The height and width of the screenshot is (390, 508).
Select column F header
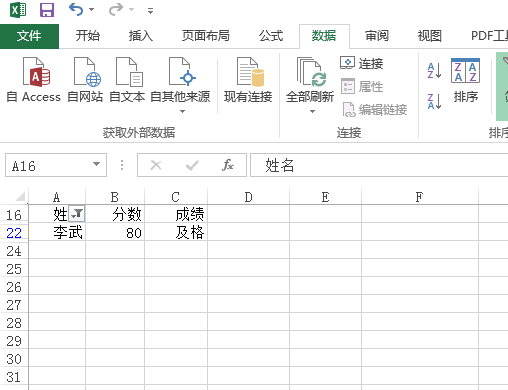coord(420,197)
